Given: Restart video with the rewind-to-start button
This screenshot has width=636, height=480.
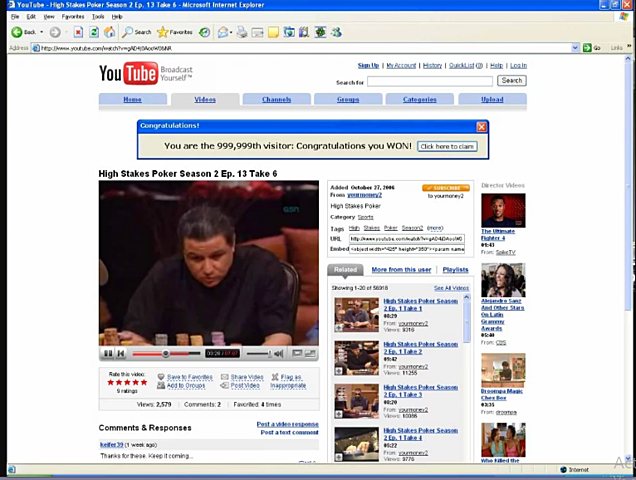Looking at the screenshot, I should [x=120, y=354].
